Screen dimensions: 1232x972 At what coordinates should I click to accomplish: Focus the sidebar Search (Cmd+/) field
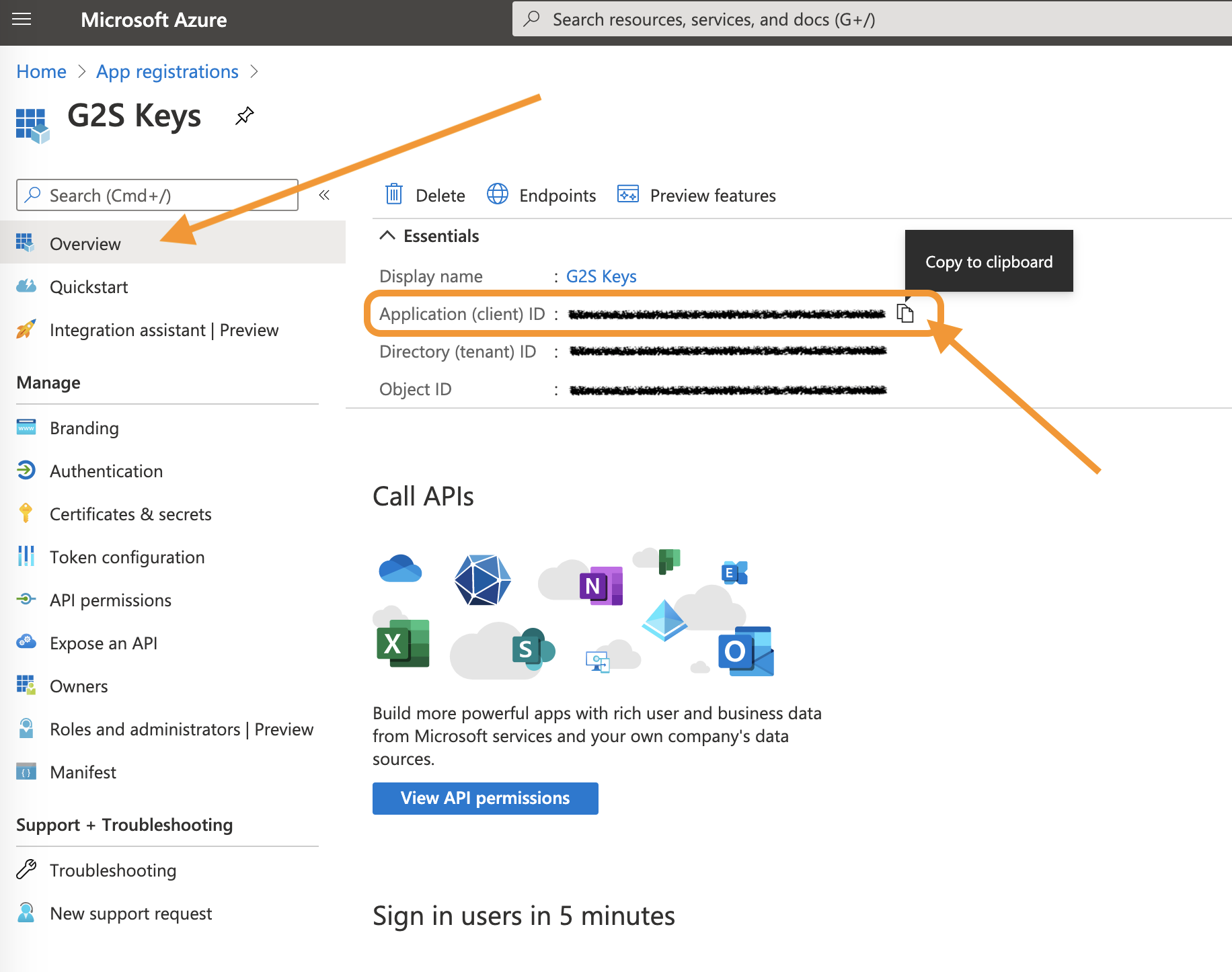pyautogui.click(x=157, y=195)
